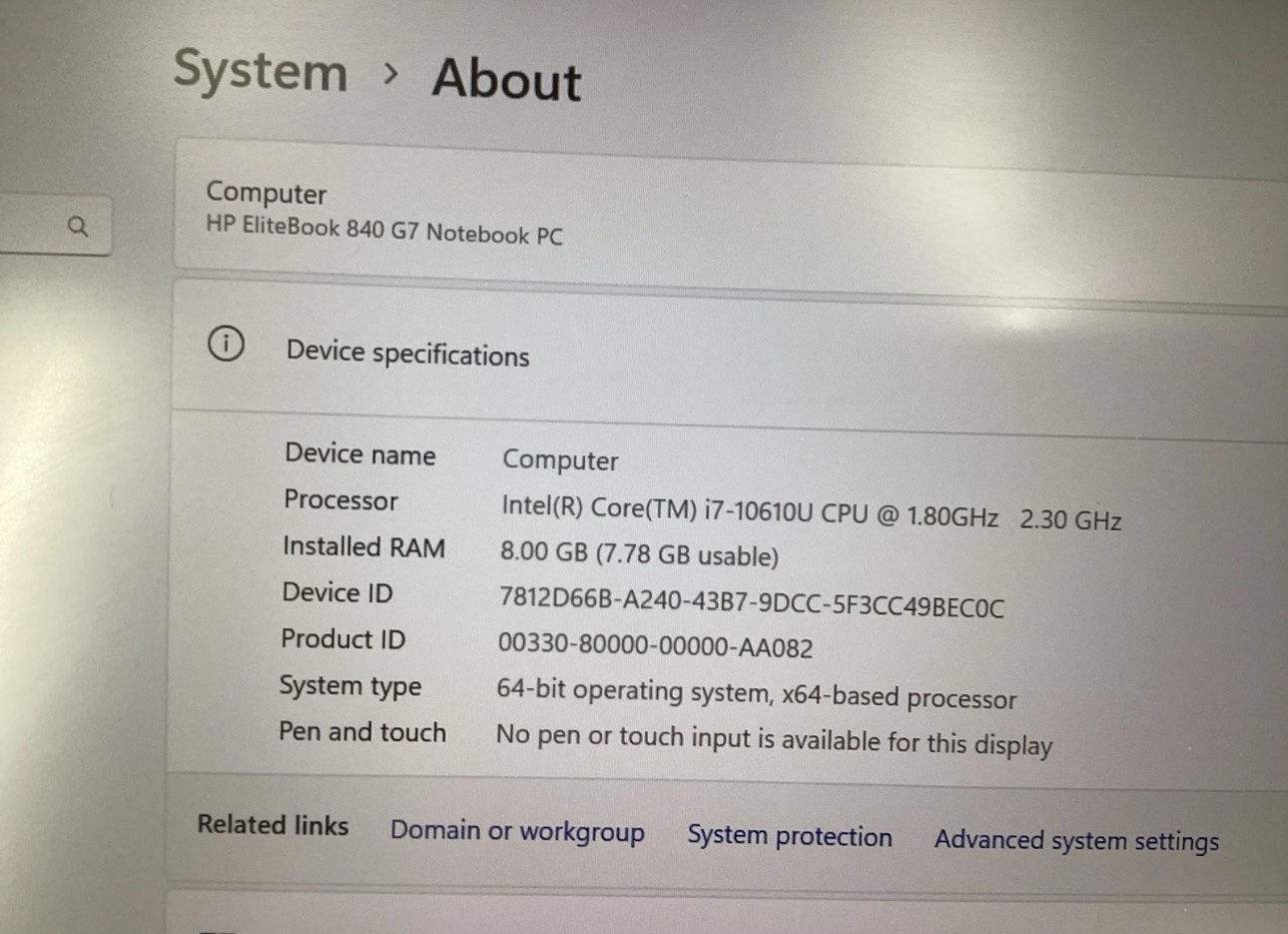The width and height of the screenshot is (1288, 934).
Task: Open Domain or workgroup link
Action: (517, 831)
